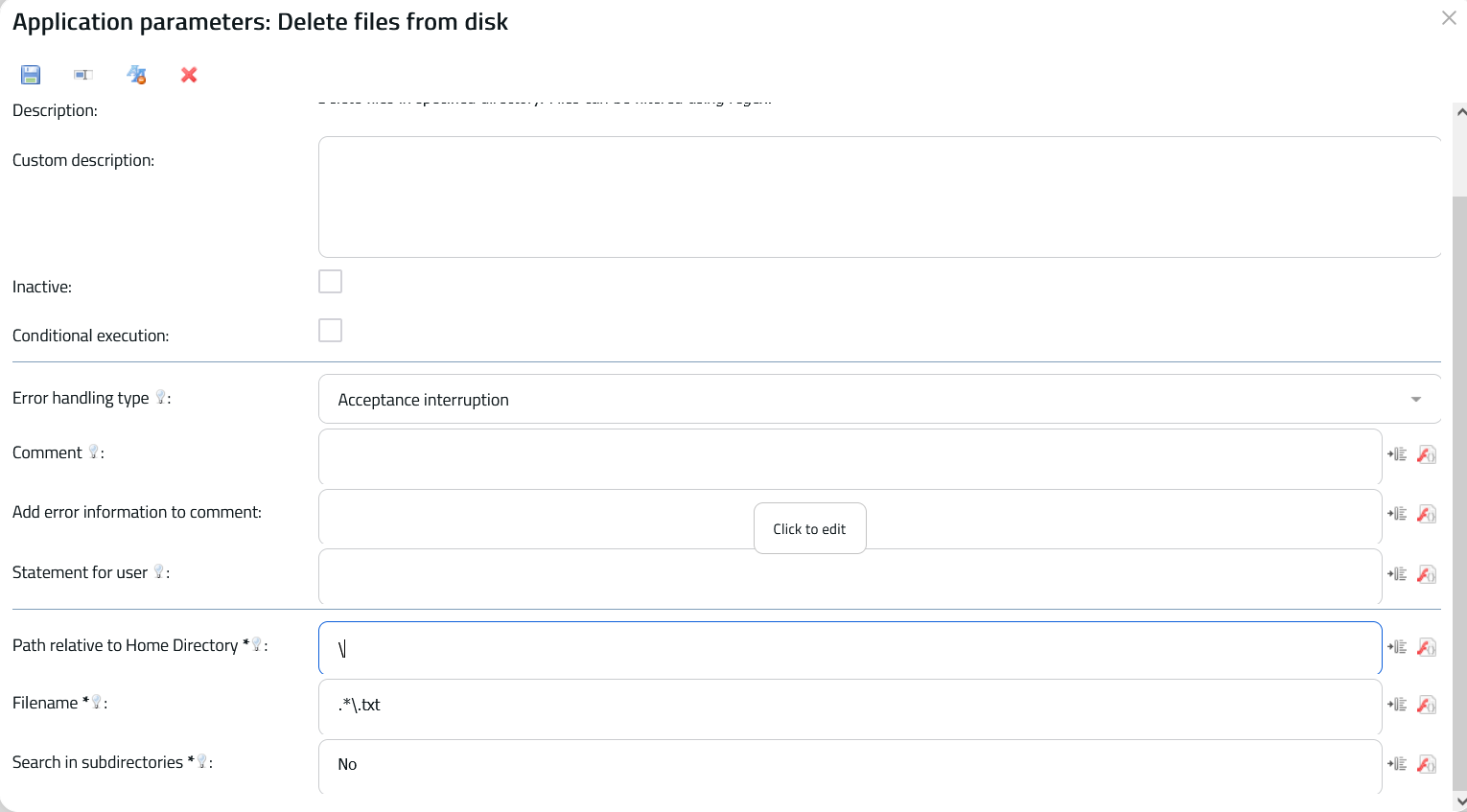Tick the Inactive checkbox
Viewport: 1467px width, 812px height.
click(330, 281)
